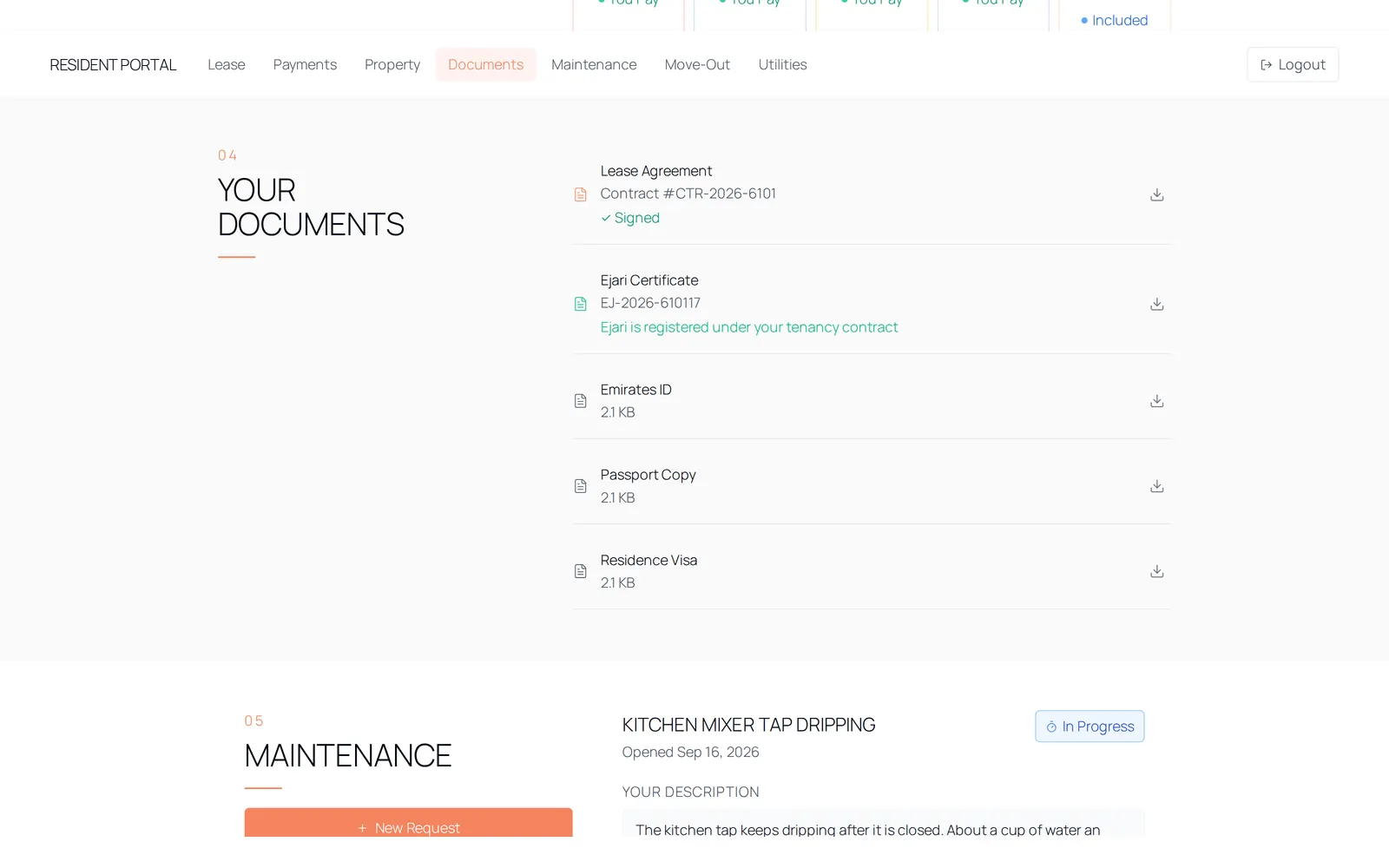Click the Residence Visa document icon
1389x868 pixels.
pyautogui.click(x=581, y=571)
